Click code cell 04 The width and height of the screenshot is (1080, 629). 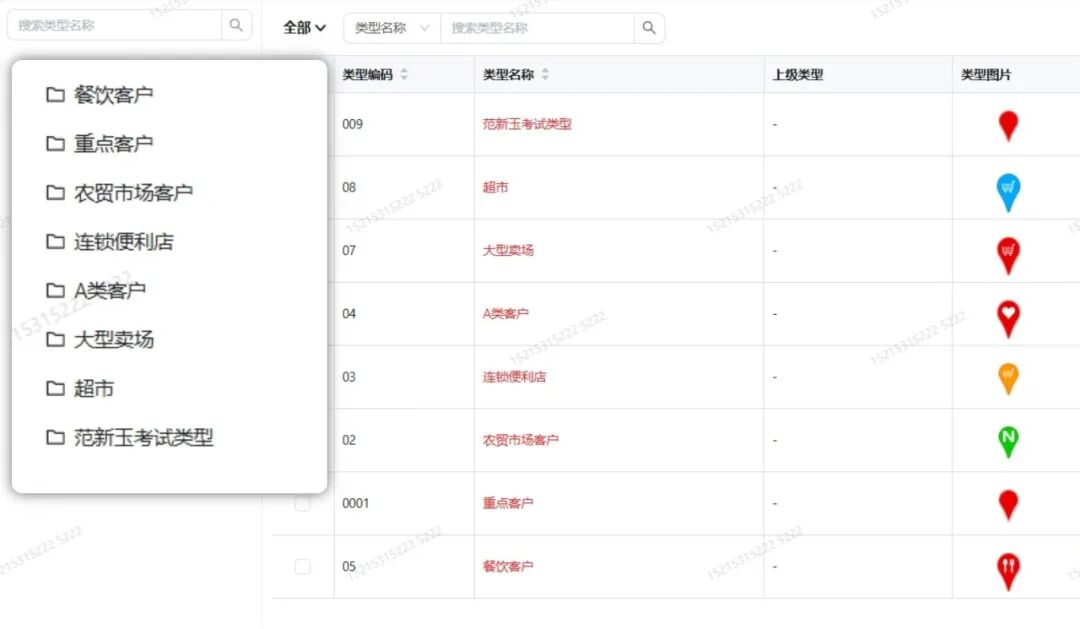(349, 314)
